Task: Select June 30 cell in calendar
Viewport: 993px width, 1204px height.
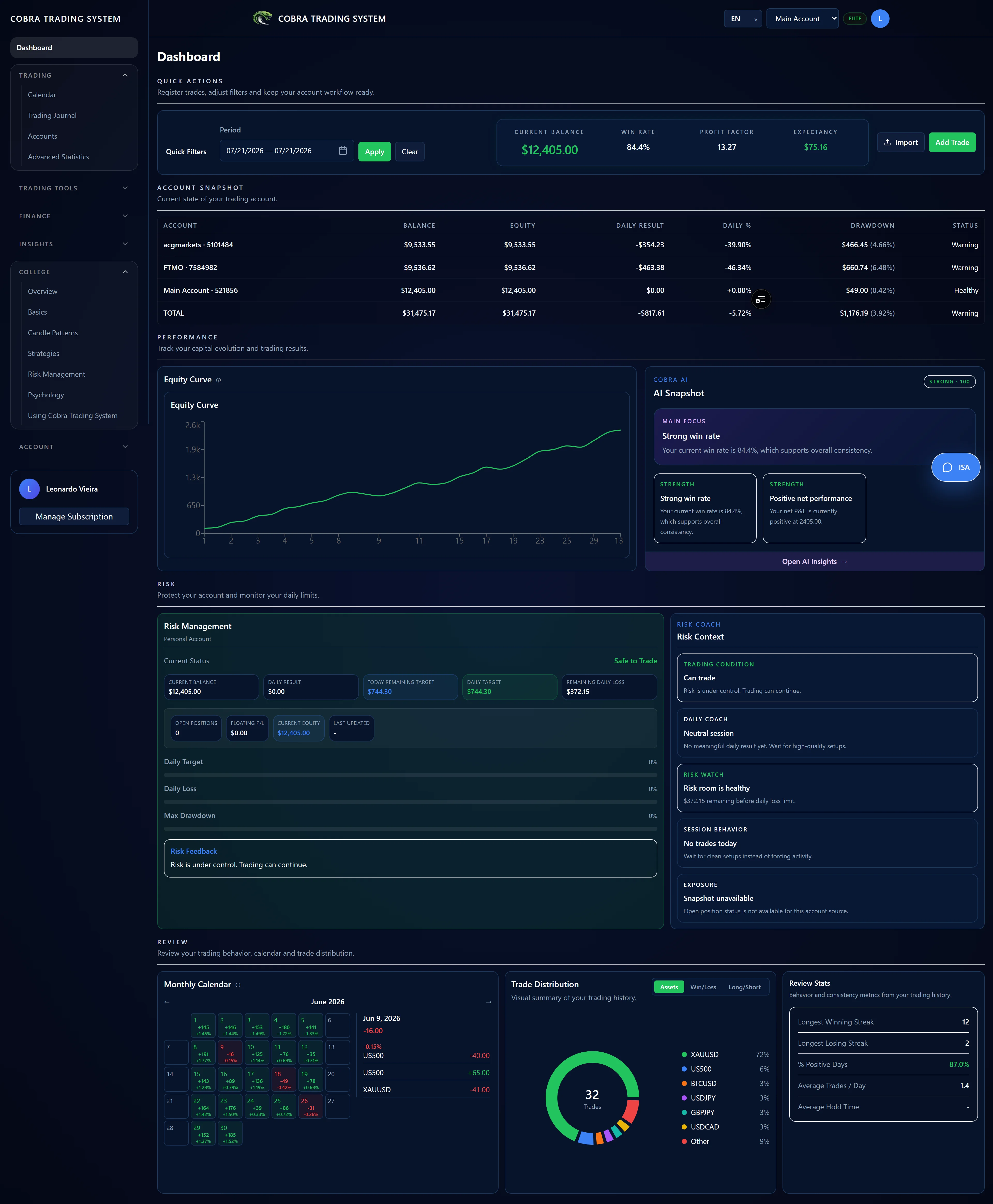Action: (229, 1134)
